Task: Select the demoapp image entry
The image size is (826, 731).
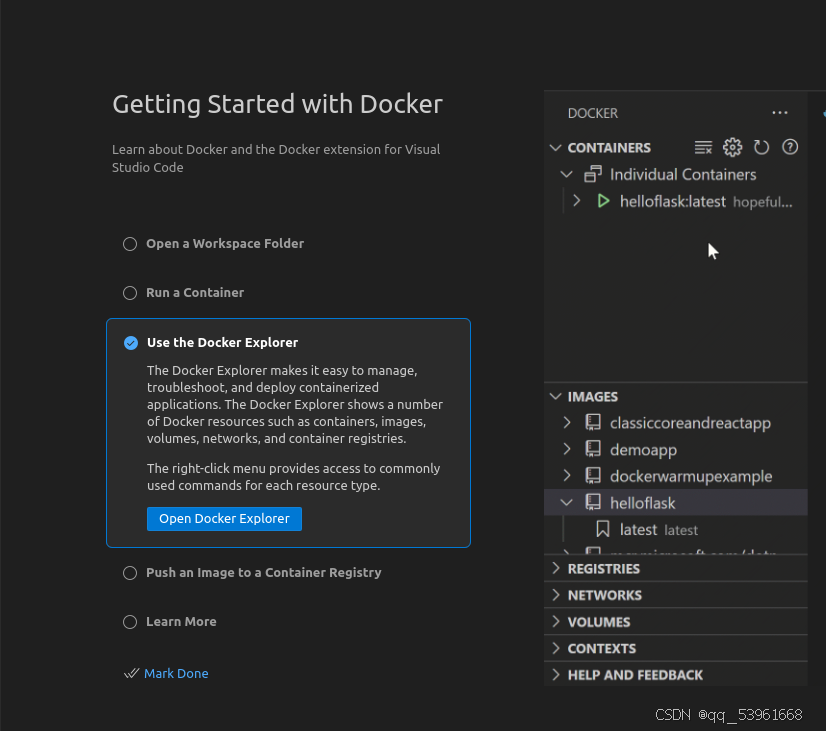Action: coord(643,449)
